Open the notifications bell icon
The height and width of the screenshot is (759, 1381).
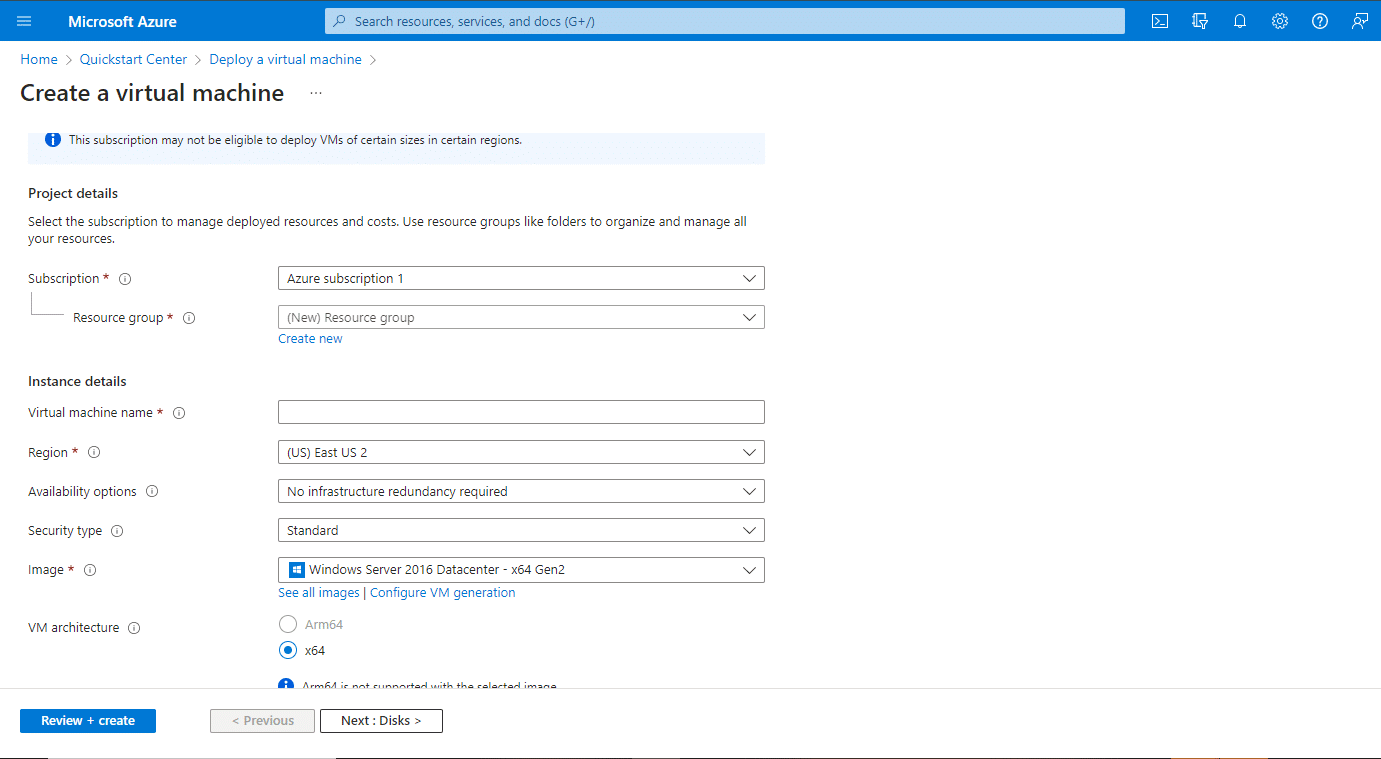[1240, 20]
